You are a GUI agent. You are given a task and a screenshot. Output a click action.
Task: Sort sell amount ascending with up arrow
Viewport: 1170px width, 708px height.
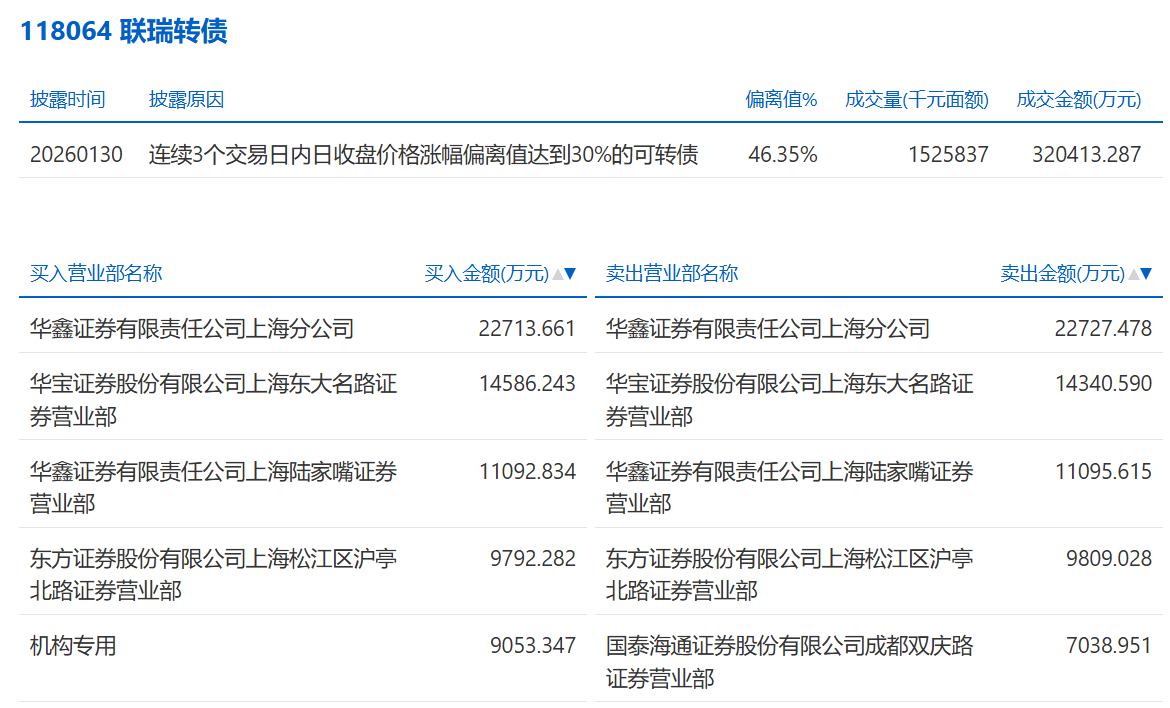click(1133, 274)
